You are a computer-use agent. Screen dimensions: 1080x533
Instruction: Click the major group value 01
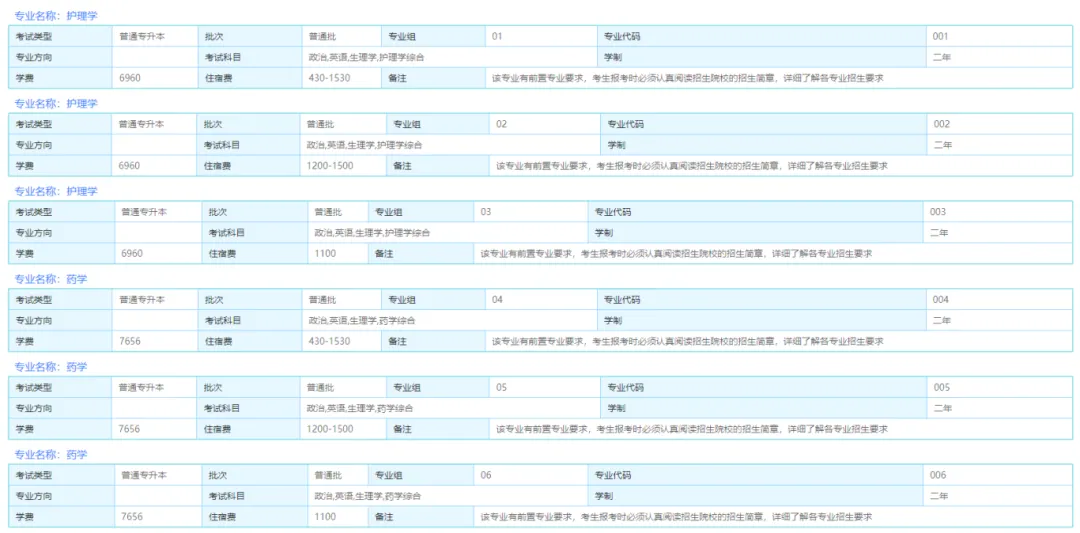[x=497, y=37]
